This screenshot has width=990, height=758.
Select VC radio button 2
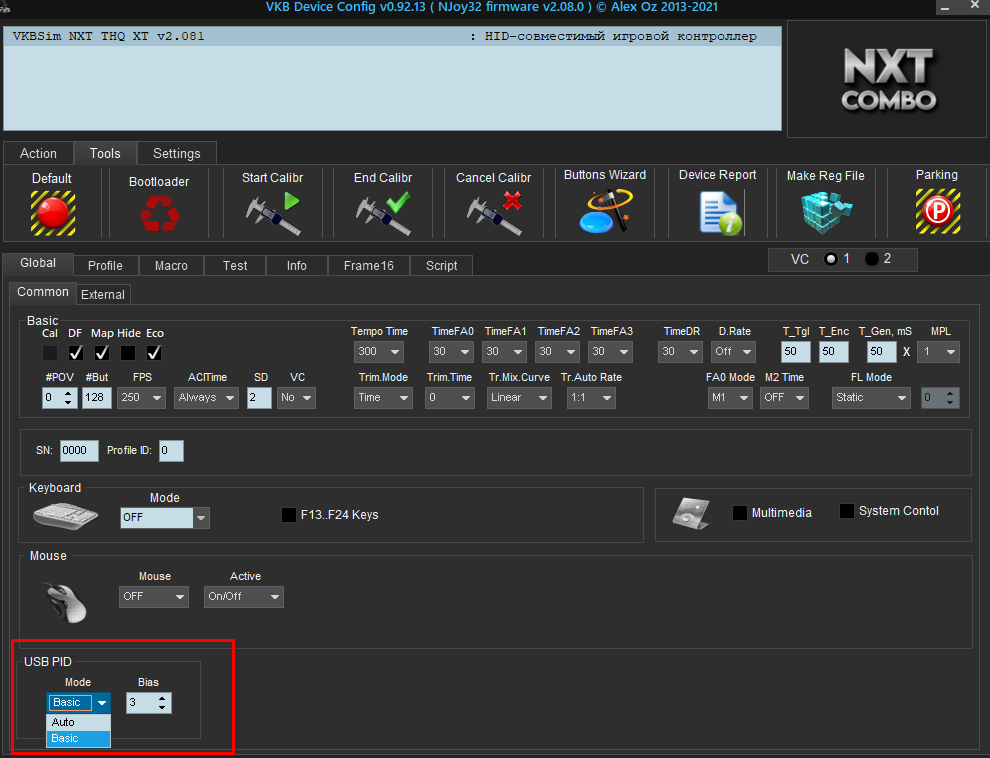(x=872, y=259)
